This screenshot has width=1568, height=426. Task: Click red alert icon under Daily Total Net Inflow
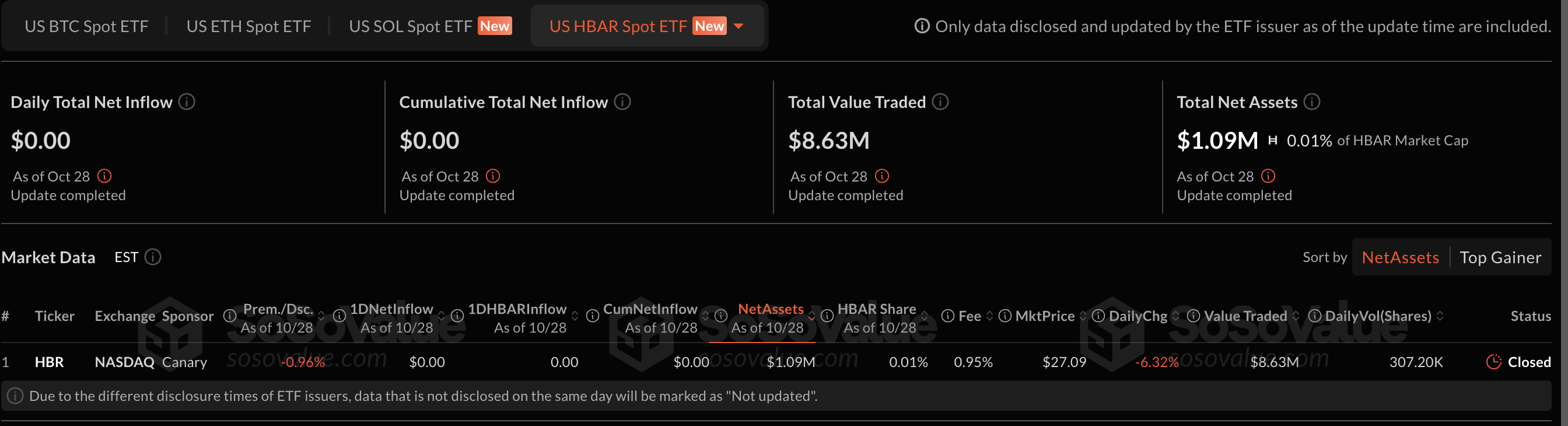tap(104, 176)
